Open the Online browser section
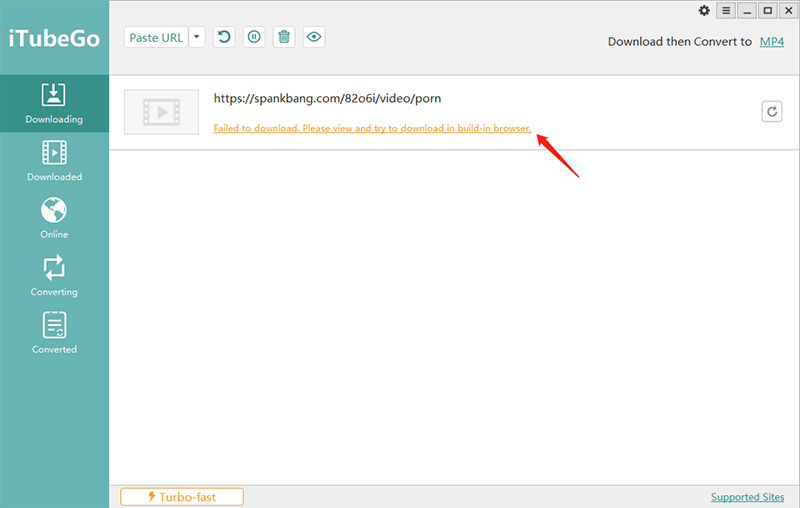800x508 pixels. [x=54, y=218]
